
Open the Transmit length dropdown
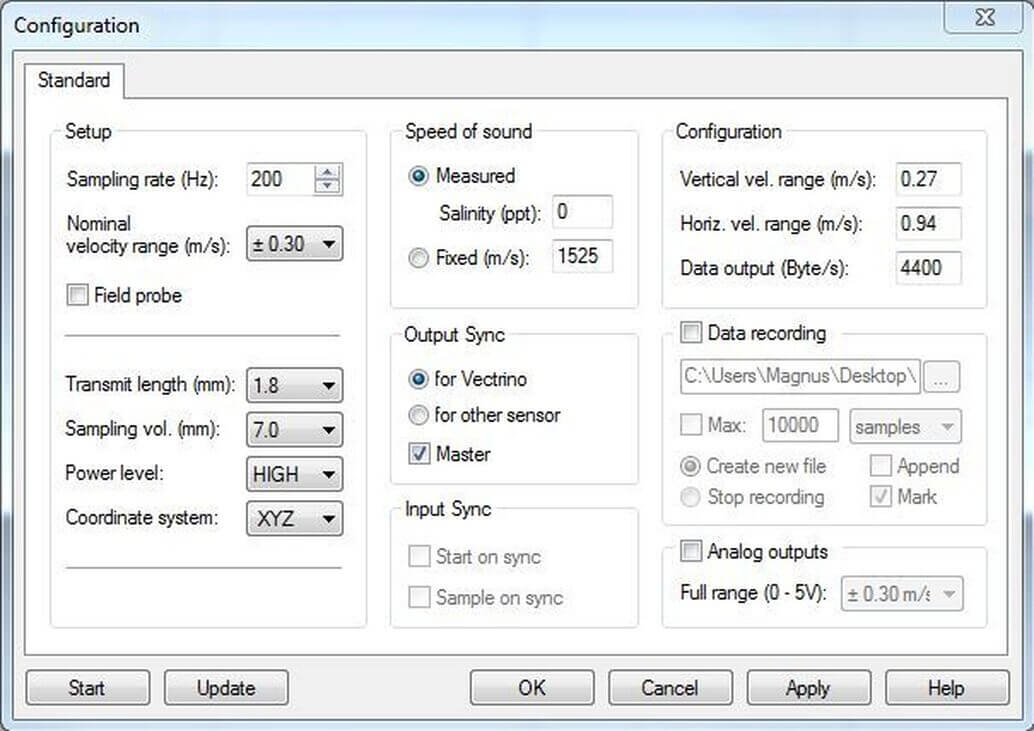pyautogui.click(x=294, y=385)
